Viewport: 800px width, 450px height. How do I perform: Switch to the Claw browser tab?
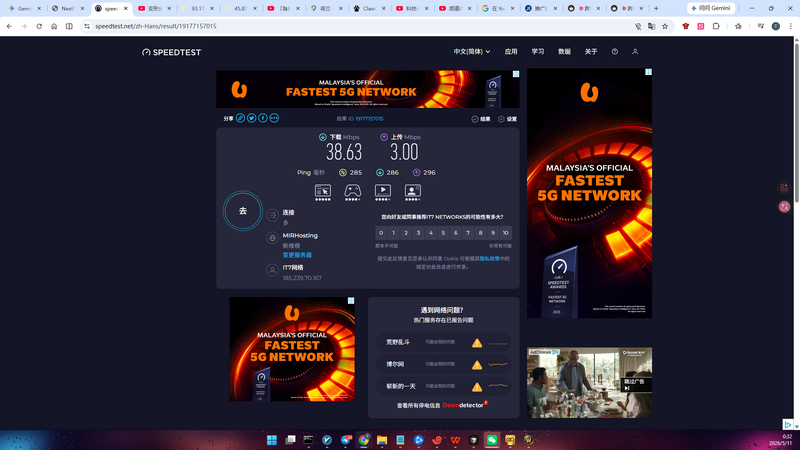point(369,8)
